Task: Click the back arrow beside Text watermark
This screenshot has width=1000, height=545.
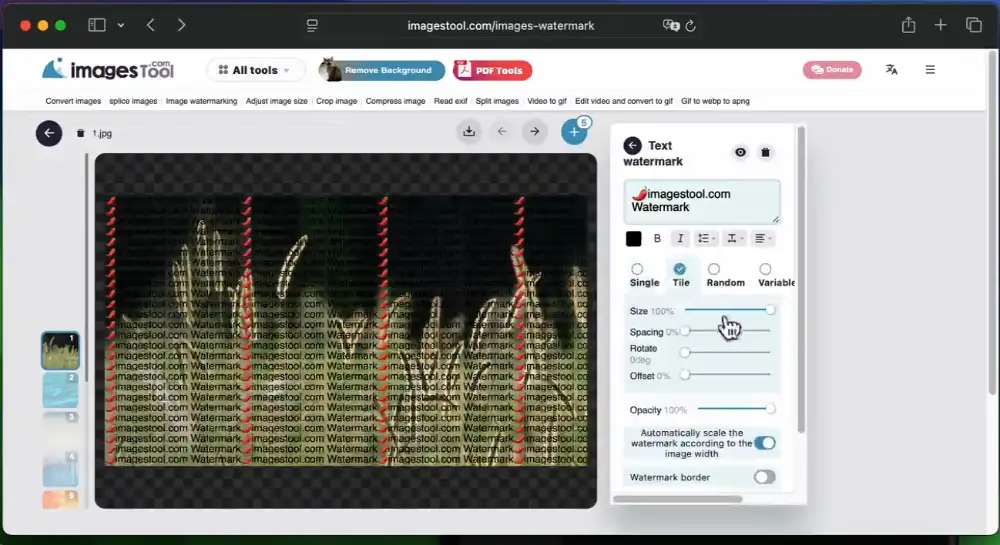Action: pyautogui.click(x=632, y=146)
